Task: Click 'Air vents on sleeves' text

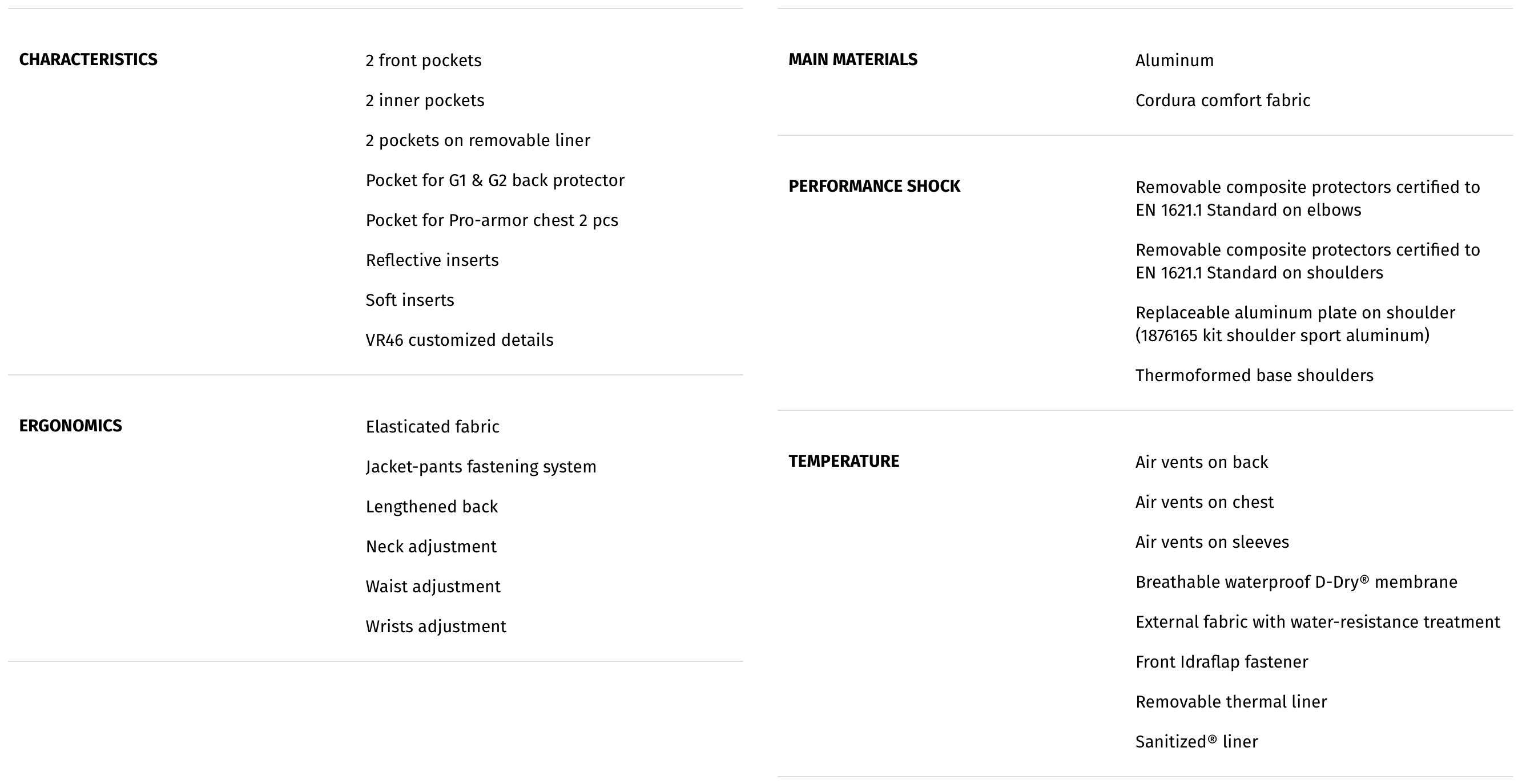Action: point(1212,543)
